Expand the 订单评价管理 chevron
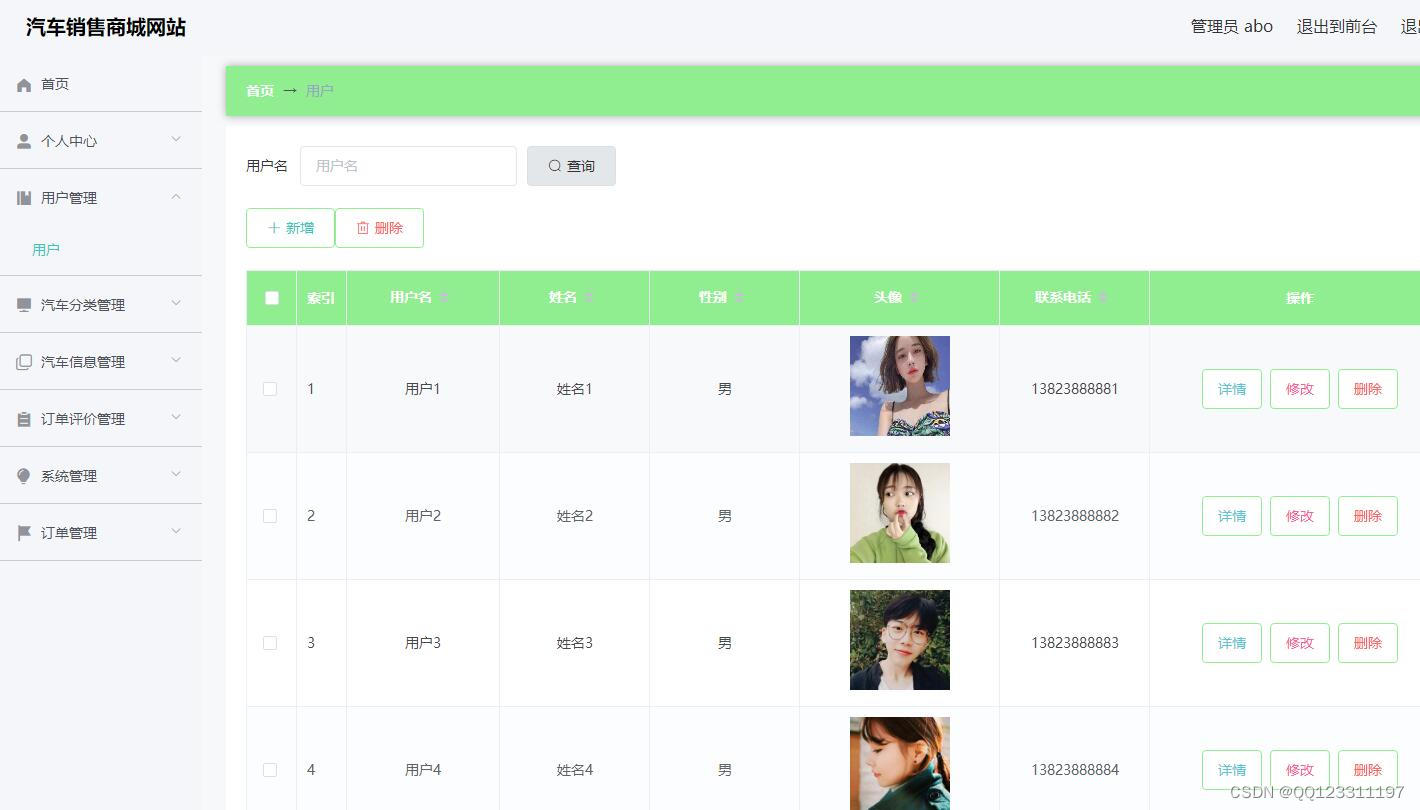This screenshot has width=1420, height=810. (176, 418)
